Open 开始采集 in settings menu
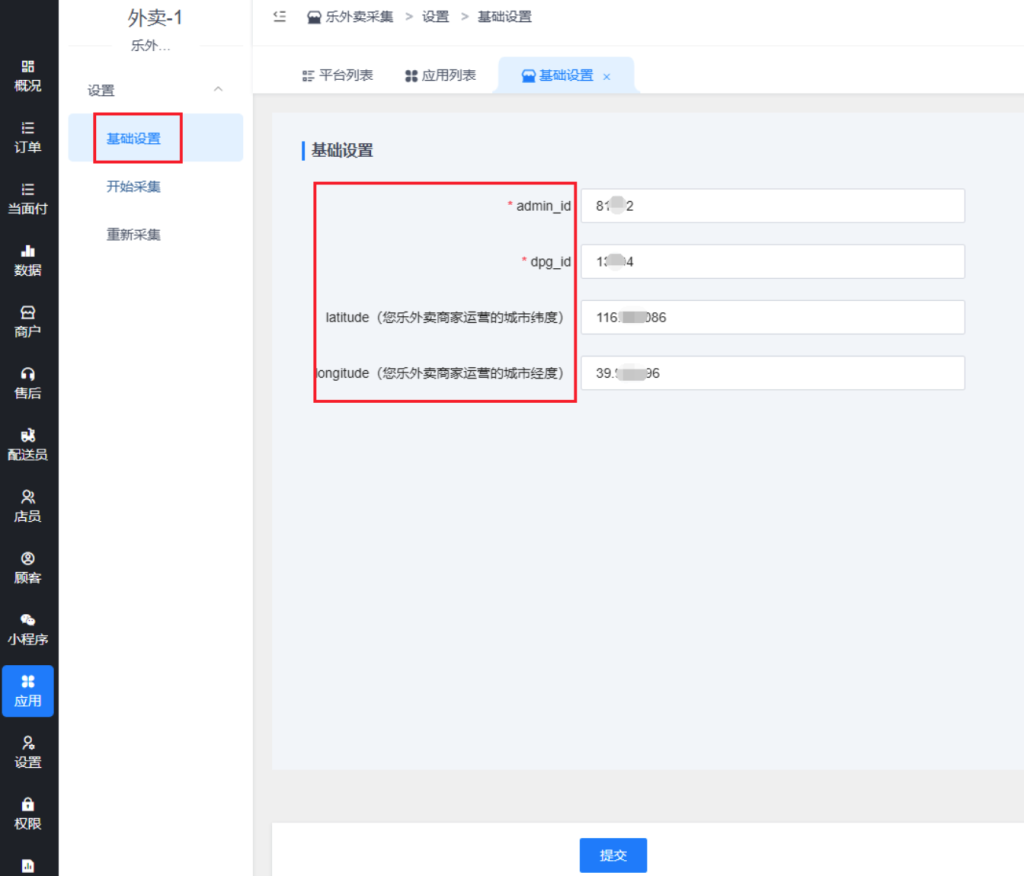This screenshot has height=876, width=1024. (x=134, y=187)
